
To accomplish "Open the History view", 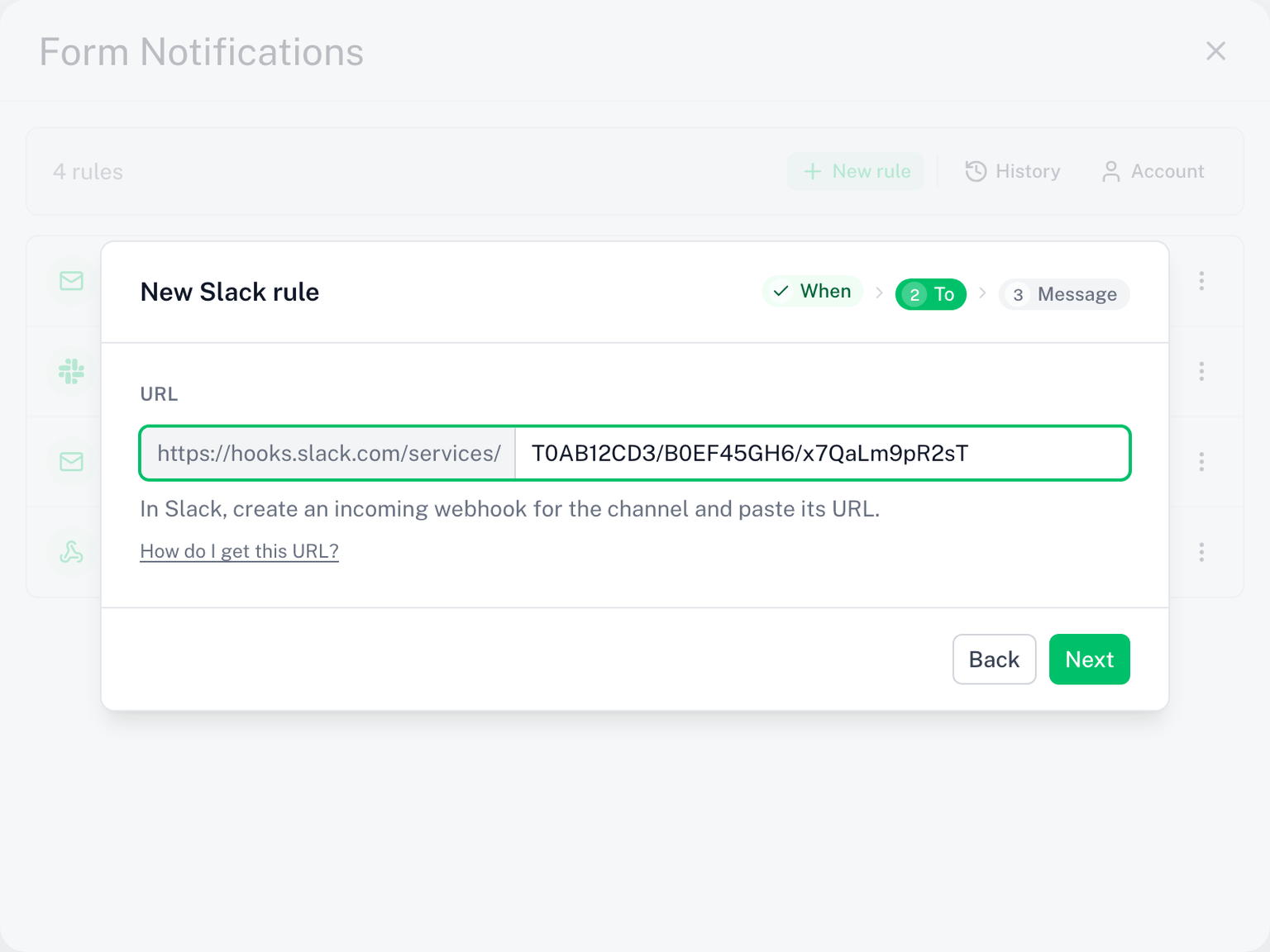I will point(1013,171).
